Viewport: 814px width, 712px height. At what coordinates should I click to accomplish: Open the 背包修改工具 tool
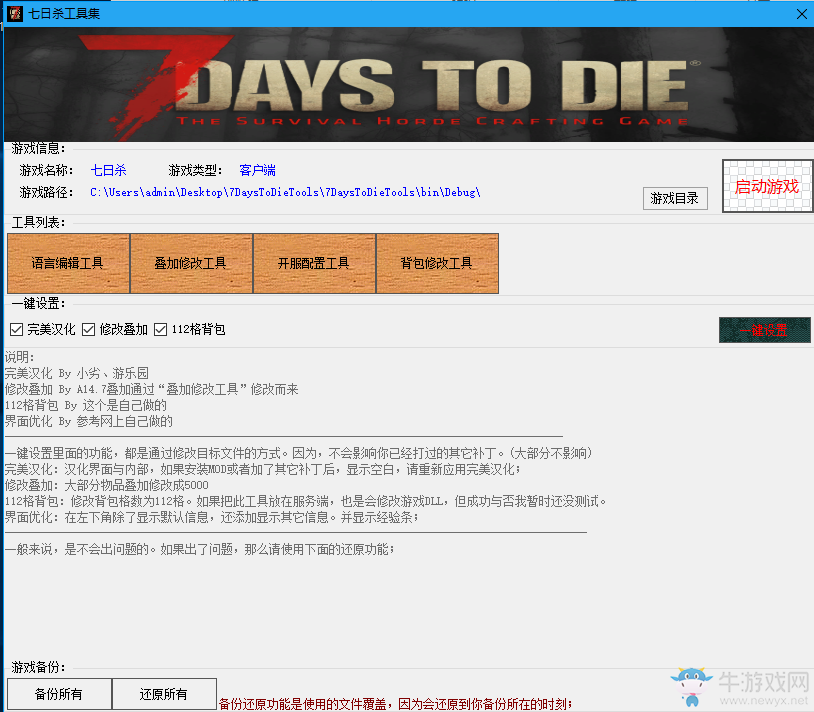437,263
